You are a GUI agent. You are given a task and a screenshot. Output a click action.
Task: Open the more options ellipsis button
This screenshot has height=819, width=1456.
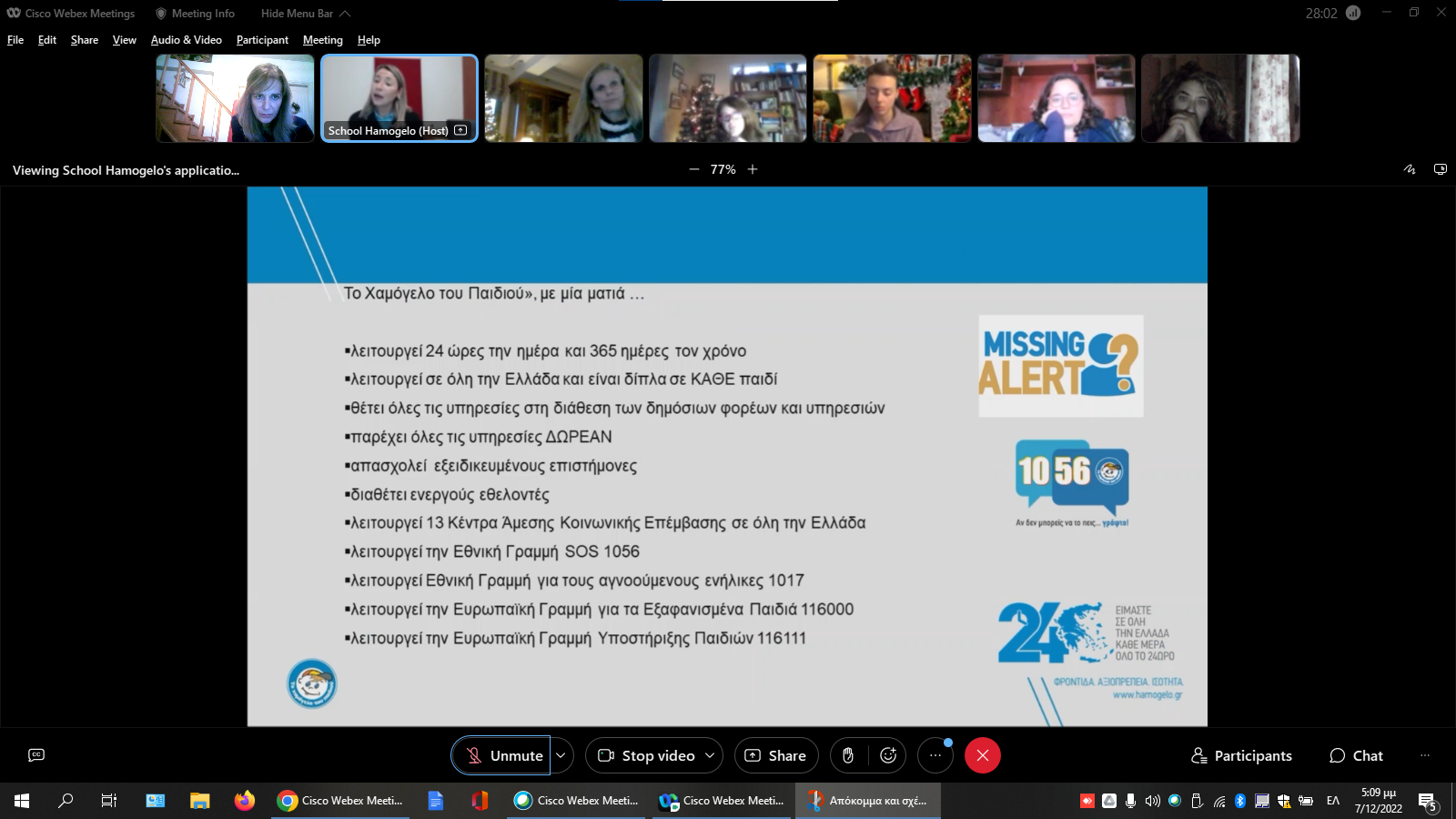click(x=935, y=755)
